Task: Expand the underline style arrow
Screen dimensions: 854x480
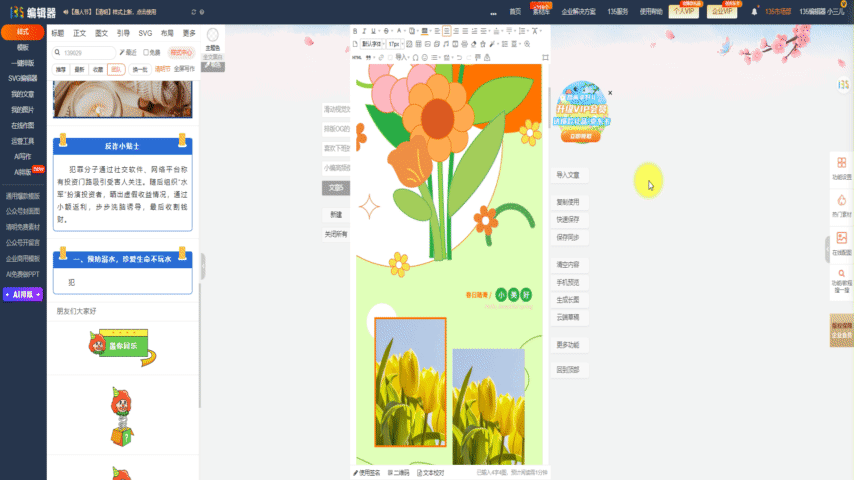Action: 379,31
